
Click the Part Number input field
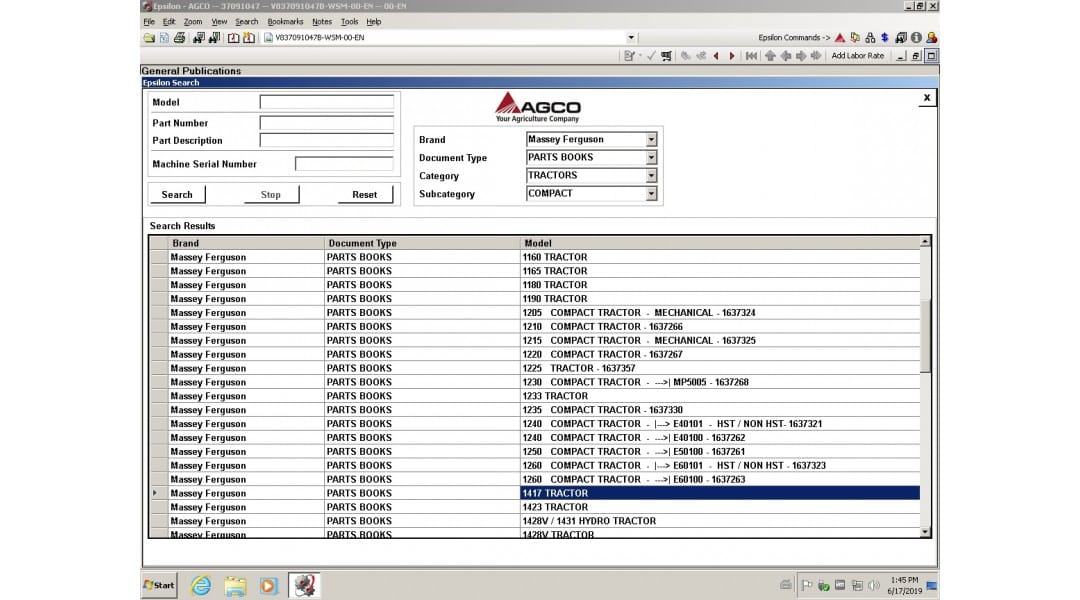(326, 123)
